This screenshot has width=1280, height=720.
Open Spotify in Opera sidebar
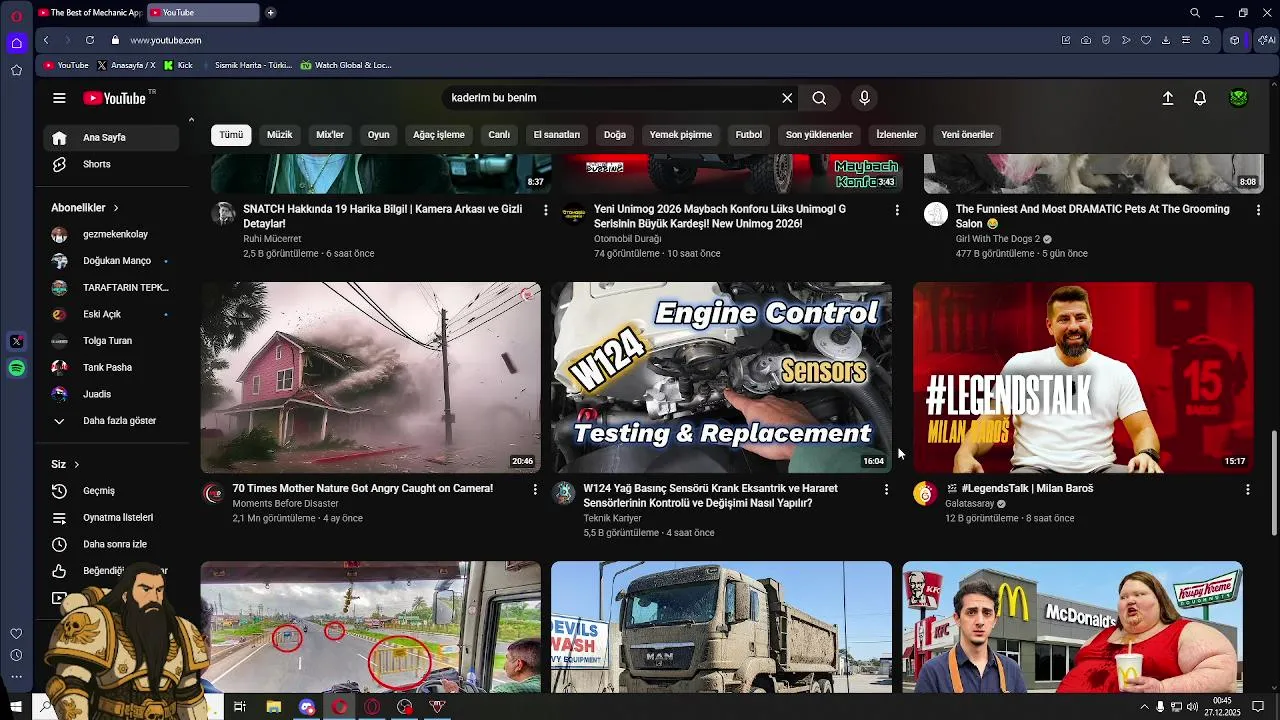click(16, 368)
